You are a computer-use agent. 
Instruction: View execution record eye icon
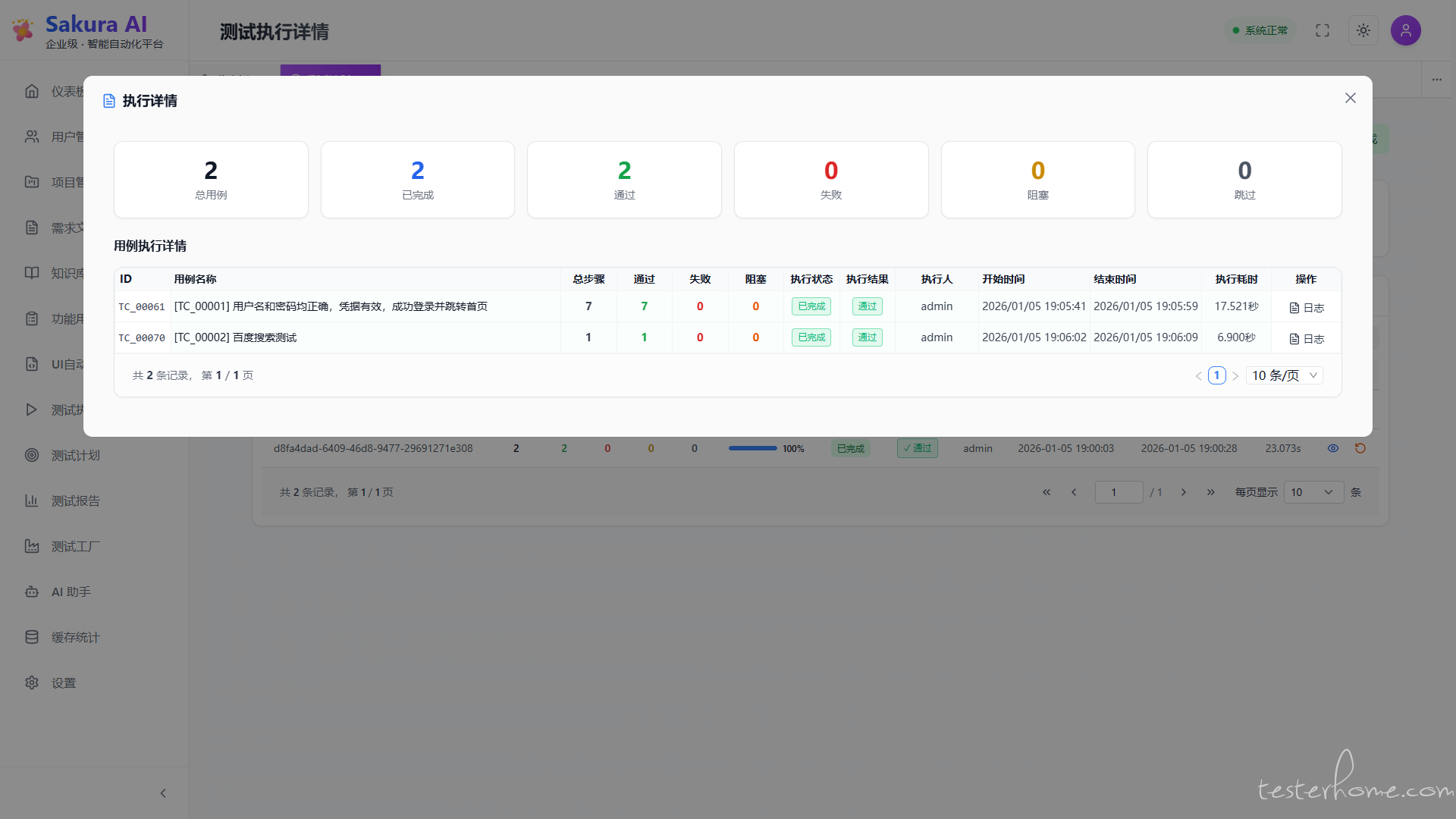click(1332, 448)
